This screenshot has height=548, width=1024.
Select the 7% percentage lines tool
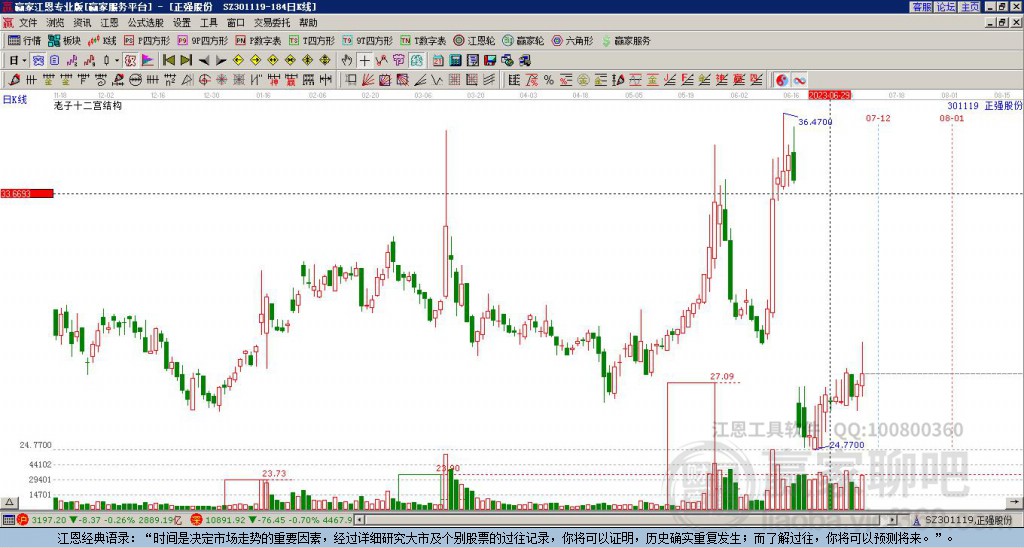[532, 80]
